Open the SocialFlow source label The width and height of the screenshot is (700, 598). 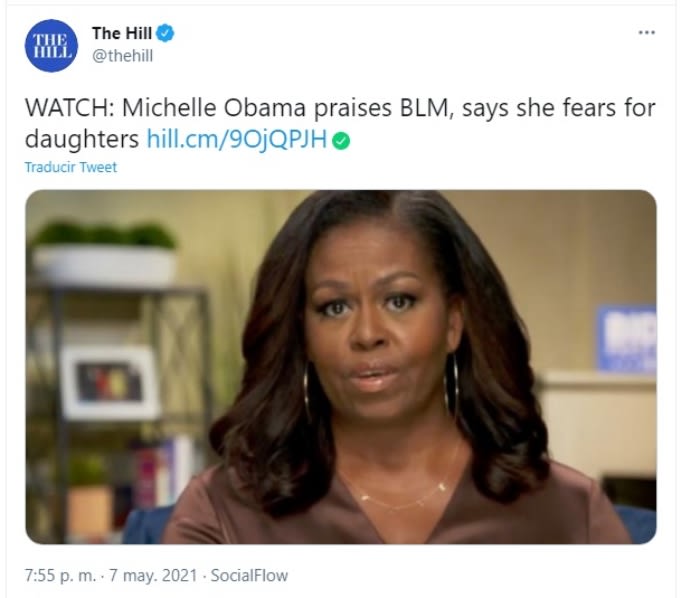[249, 575]
